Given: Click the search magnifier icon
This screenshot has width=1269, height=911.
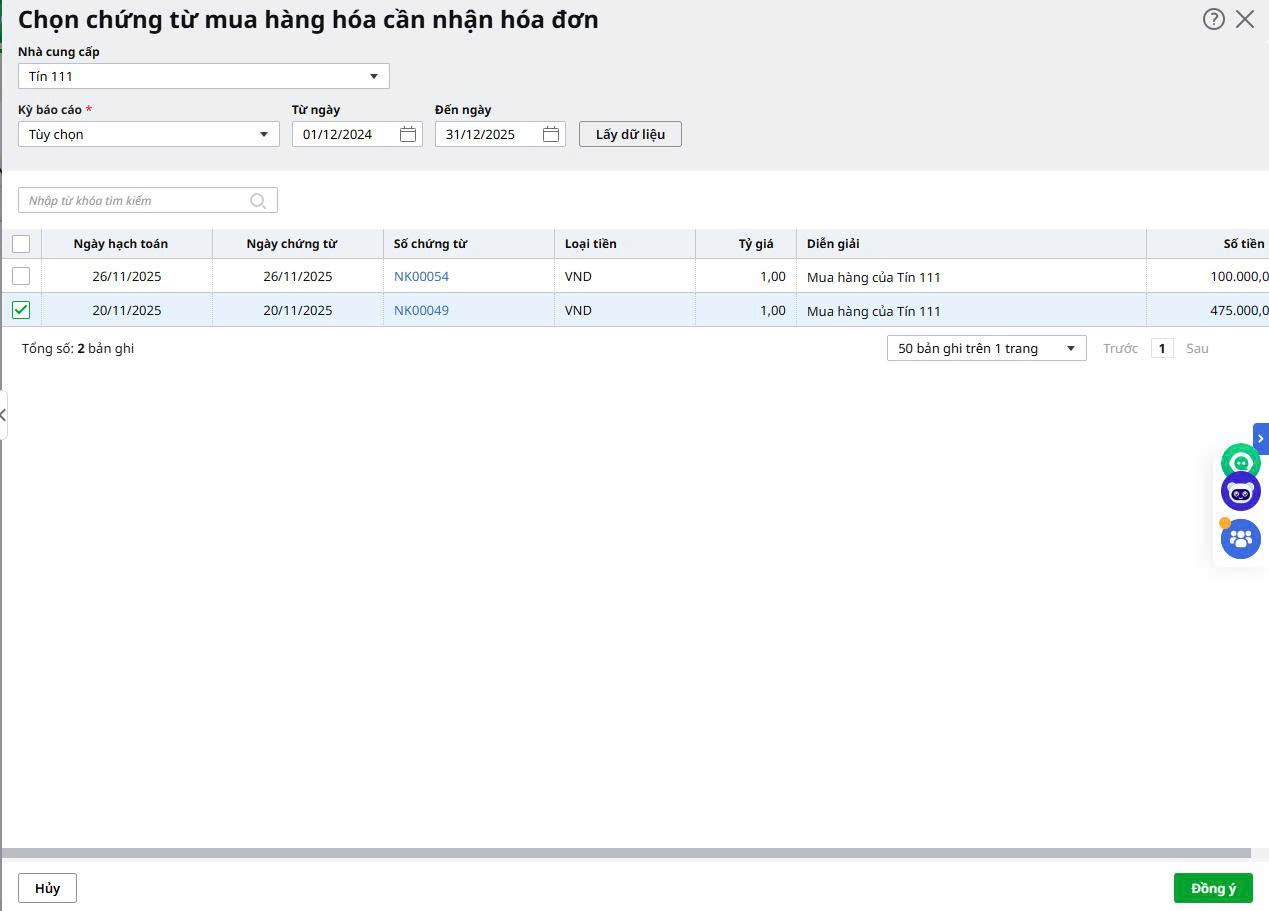Looking at the screenshot, I should [258, 201].
